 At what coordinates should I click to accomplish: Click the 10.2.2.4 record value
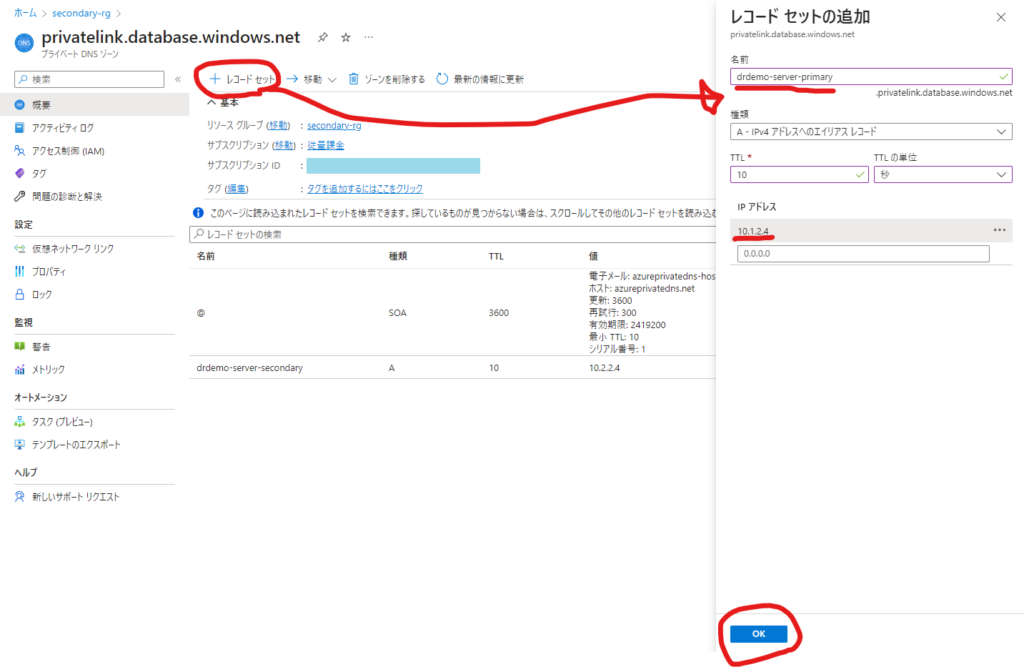[604, 368]
